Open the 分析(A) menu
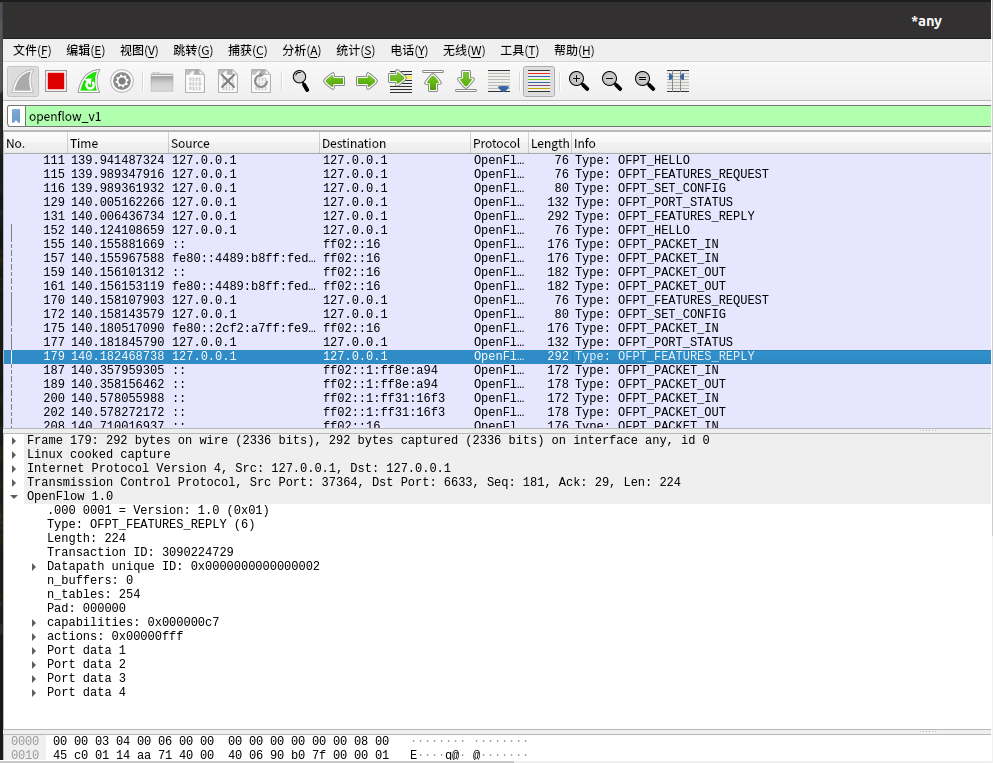The width and height of the screenshot is (993, 763). tap(301, 51)
